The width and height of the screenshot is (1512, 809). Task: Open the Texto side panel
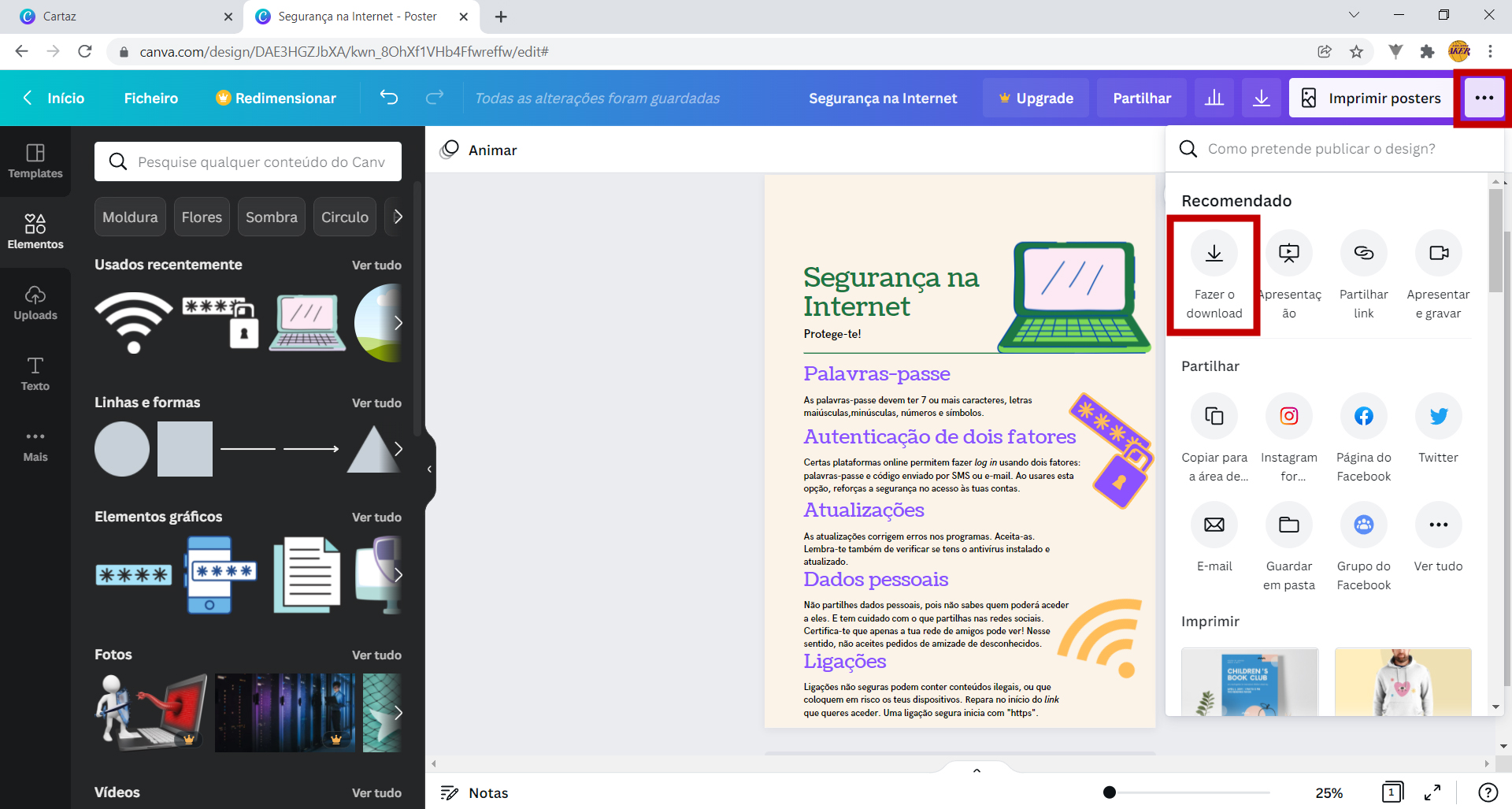click(35, 374)
